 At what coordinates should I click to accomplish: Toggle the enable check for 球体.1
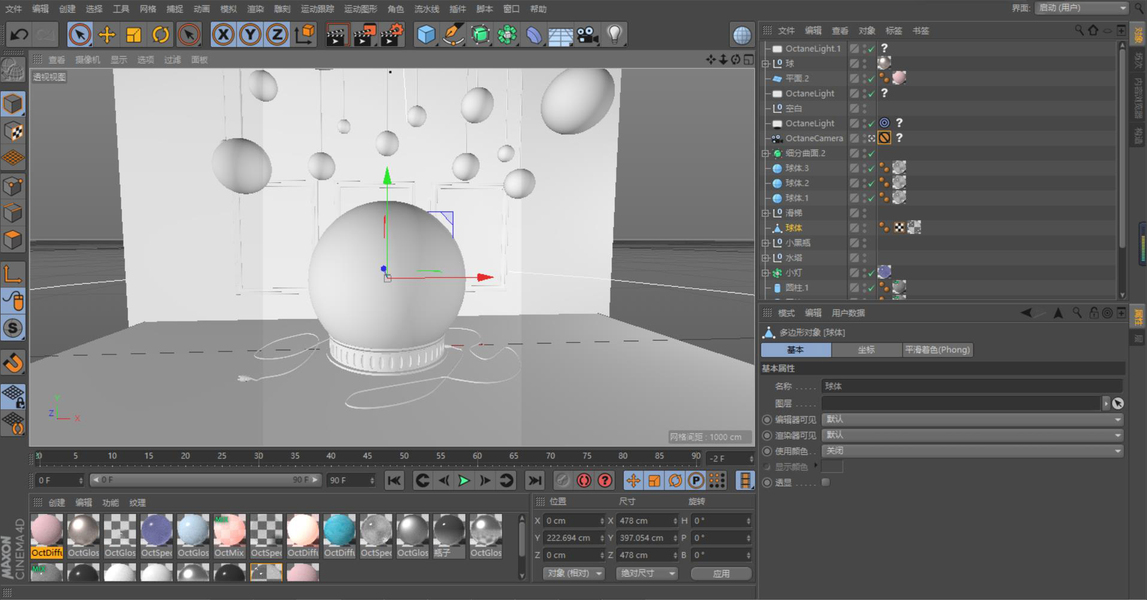click(x=871, y=198)
